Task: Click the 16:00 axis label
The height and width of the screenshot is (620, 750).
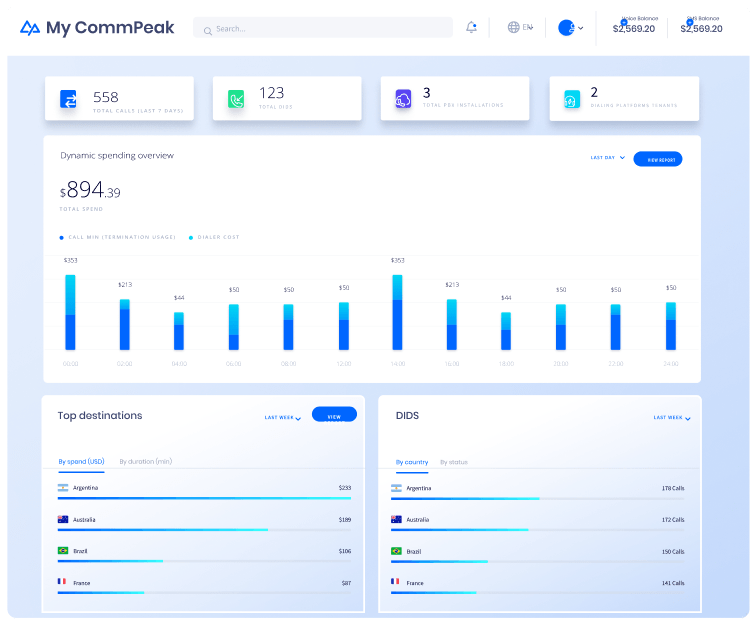Action: coord(452,364)
